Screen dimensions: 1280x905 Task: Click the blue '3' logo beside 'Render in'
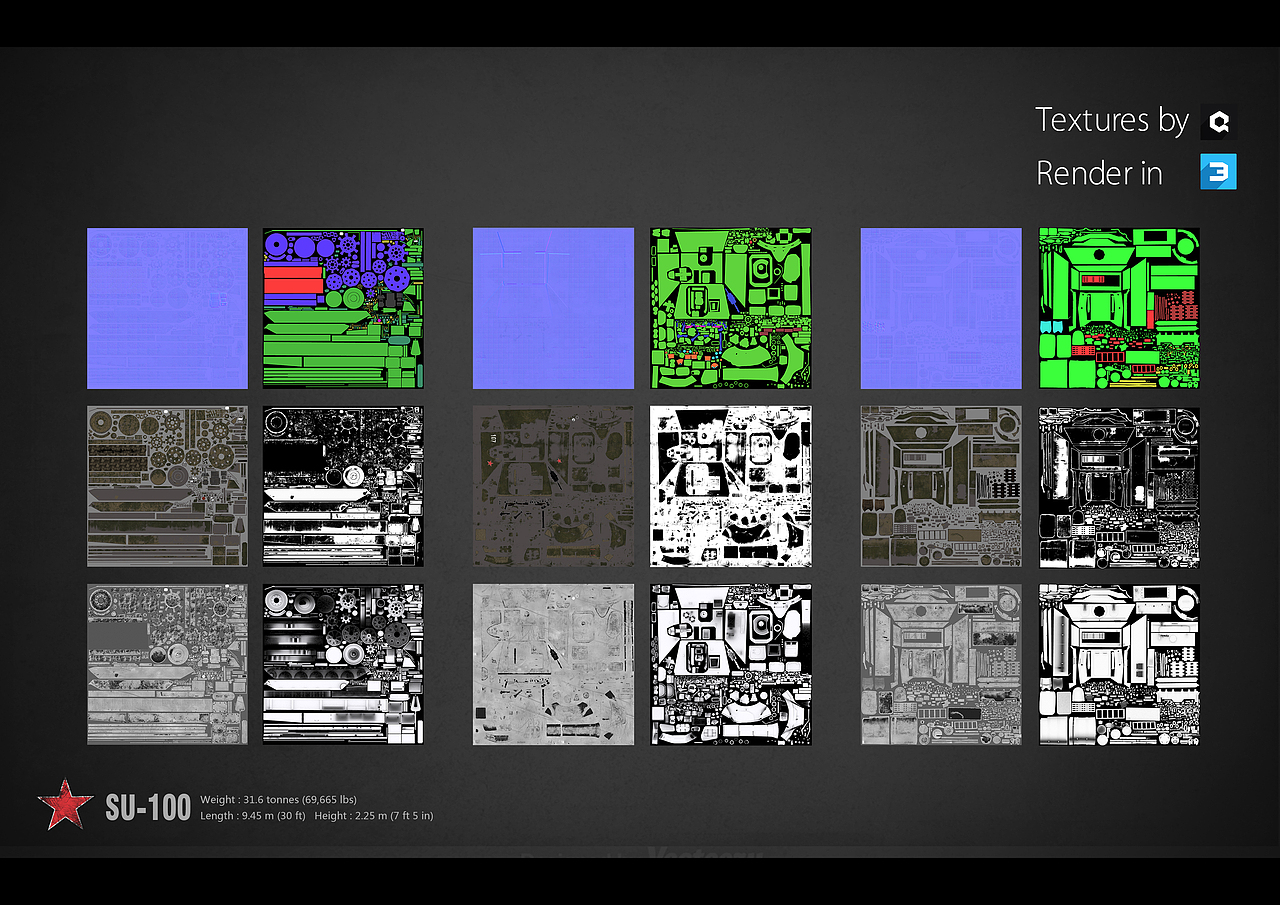1218,172
